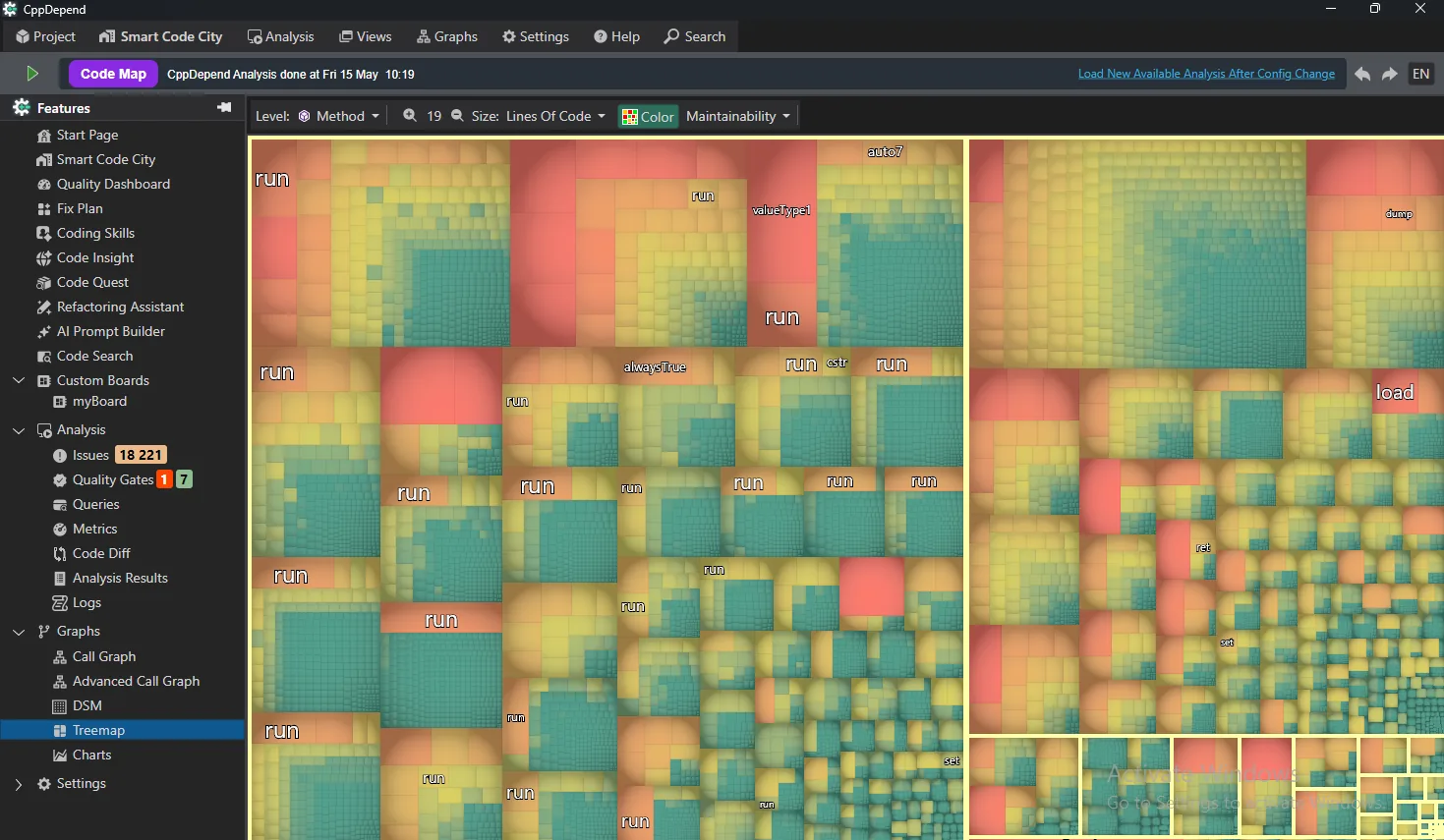Click the navigate forward arrow icon
Image resolution: width=1444 pixels, height=840 pixels.
click(1390, 75)
